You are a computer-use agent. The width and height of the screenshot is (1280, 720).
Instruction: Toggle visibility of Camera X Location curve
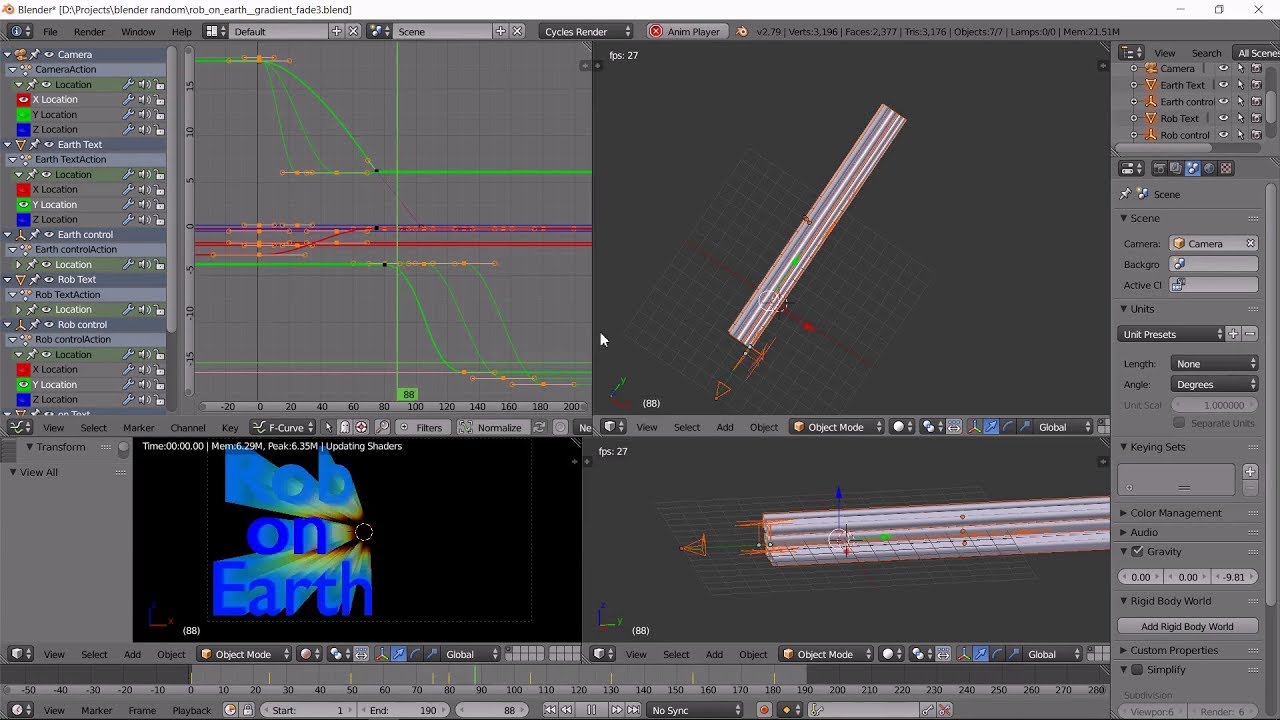pyautogui.click(x=23, y=99)
